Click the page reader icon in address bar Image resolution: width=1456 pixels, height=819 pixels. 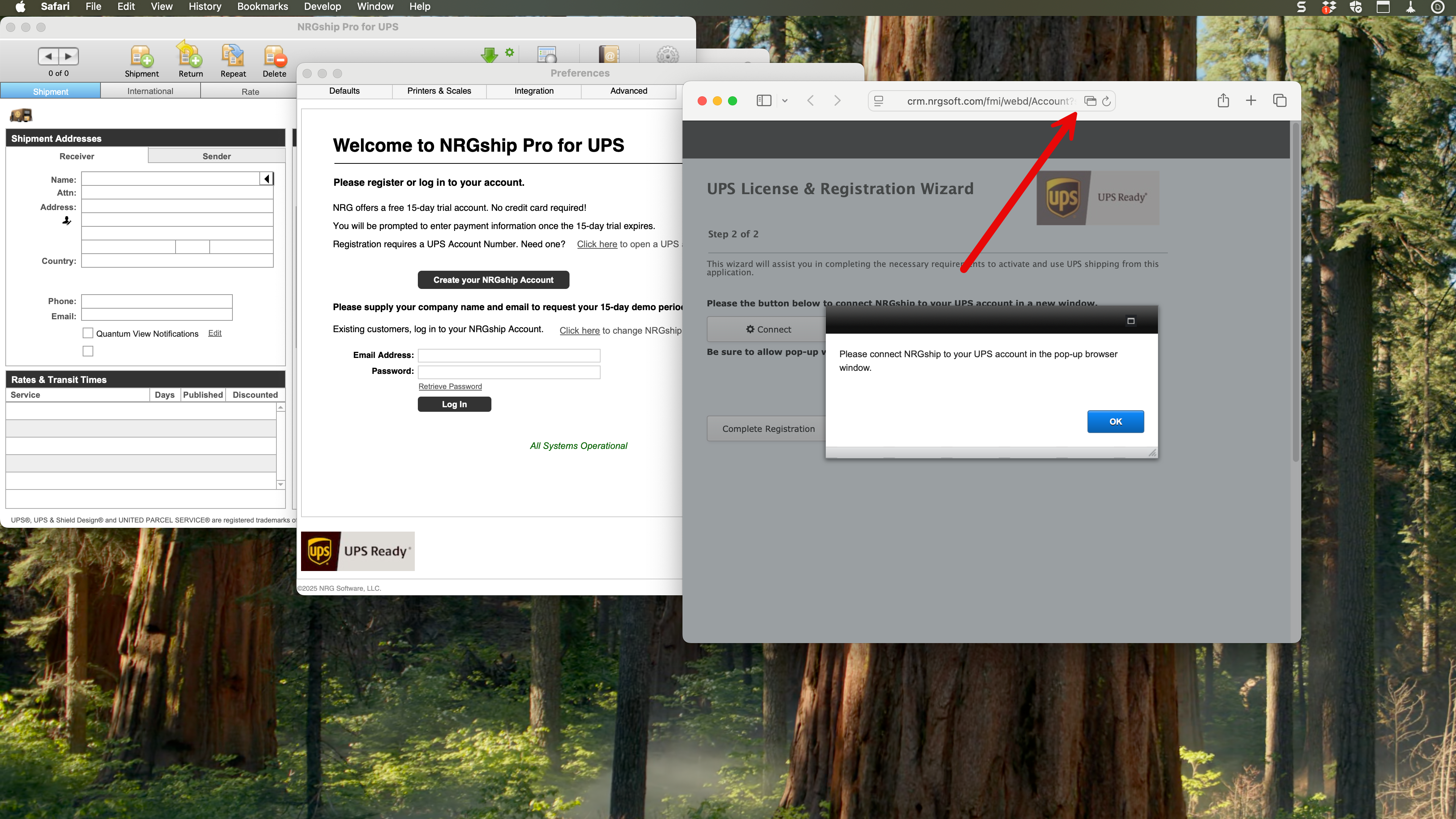pyautogui.click(x=879, y=100)
